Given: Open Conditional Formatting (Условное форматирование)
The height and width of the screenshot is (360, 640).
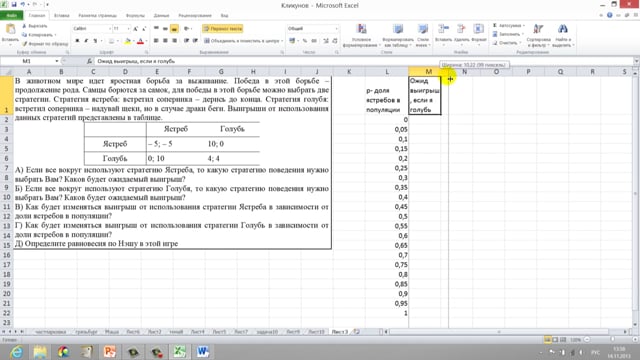Looking at the screenshot, I should pyautogui.click(x=362, y=36).
